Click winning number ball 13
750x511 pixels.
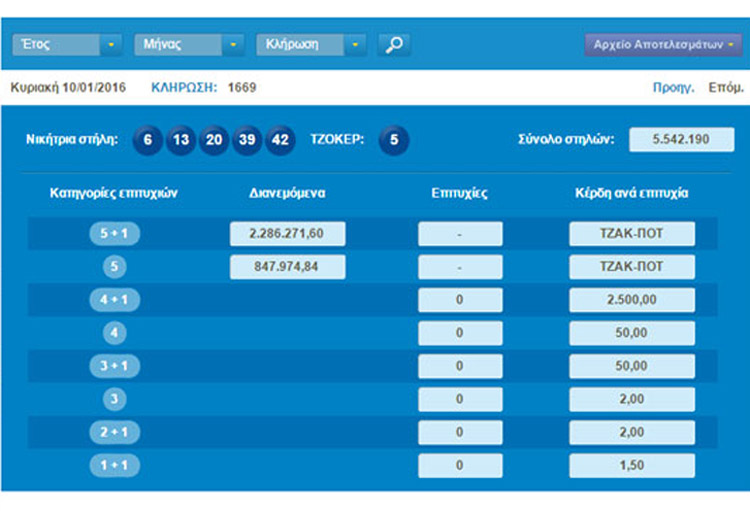tap(181, 140)
